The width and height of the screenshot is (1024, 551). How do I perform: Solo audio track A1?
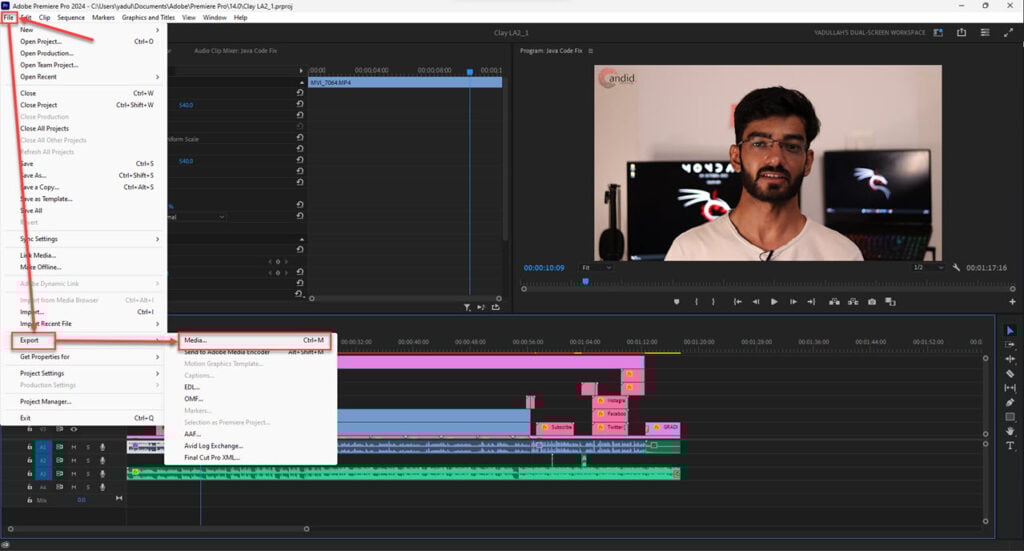88,447
